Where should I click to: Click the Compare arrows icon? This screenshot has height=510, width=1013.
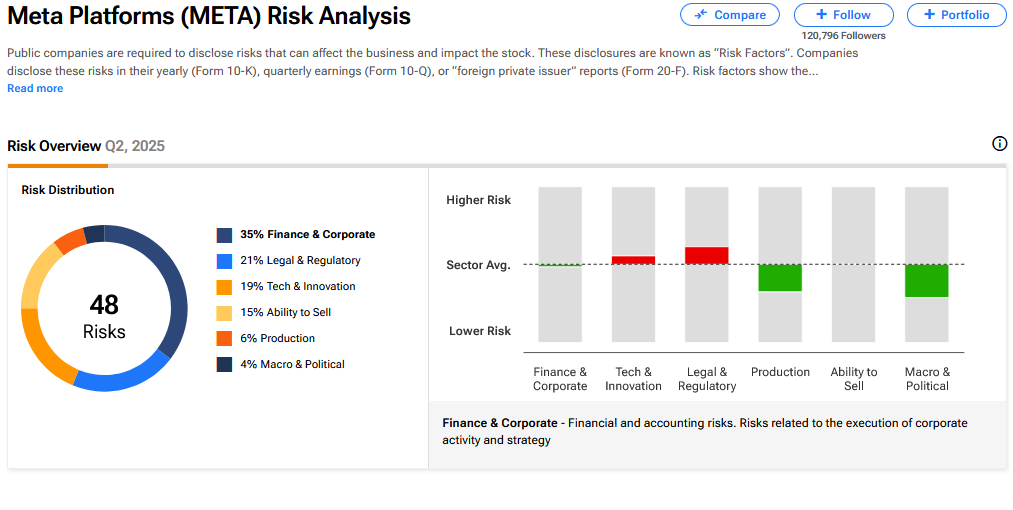(701, 15)
